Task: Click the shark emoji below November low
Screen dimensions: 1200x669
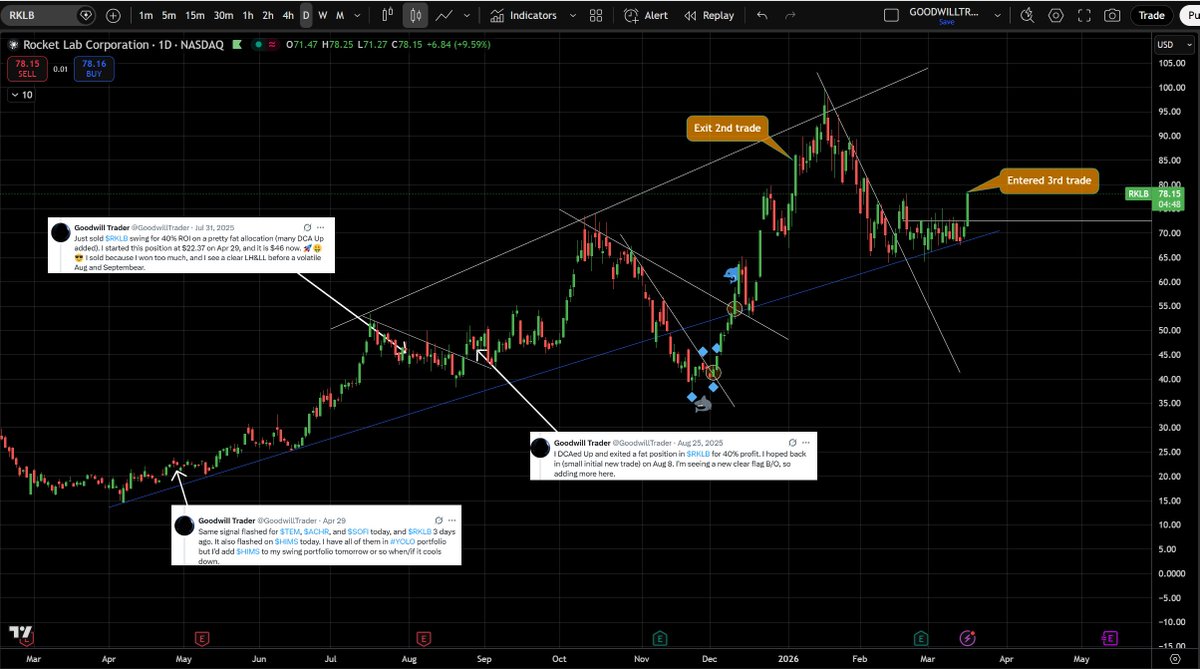Action: (703, 403)
